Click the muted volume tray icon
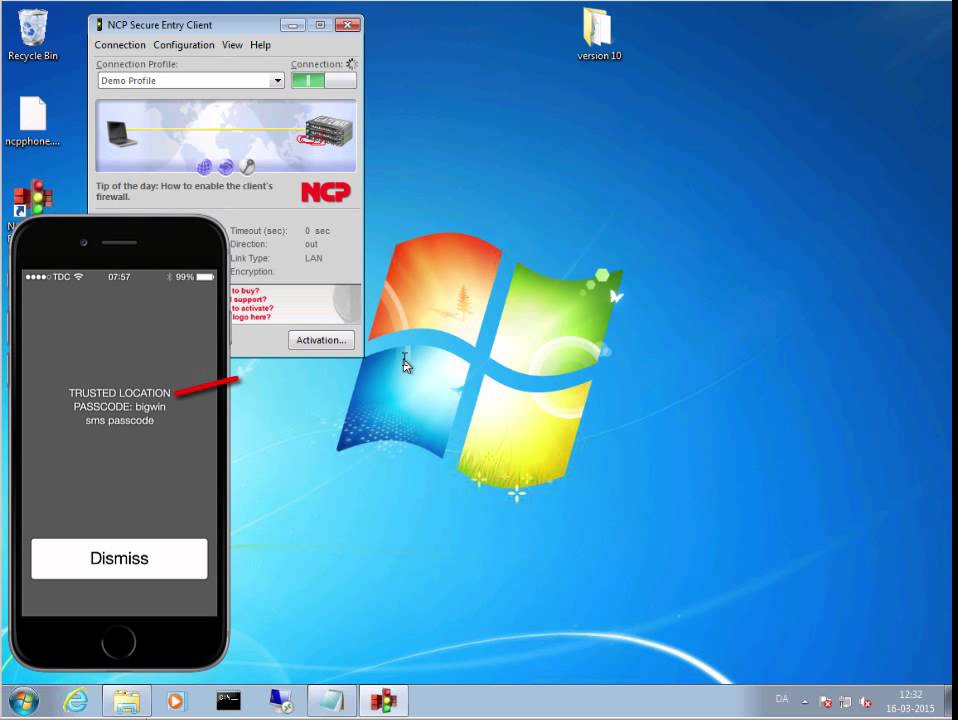Image resolution: width=958 pixels, height=720 pixels. [x=865, y=702]
